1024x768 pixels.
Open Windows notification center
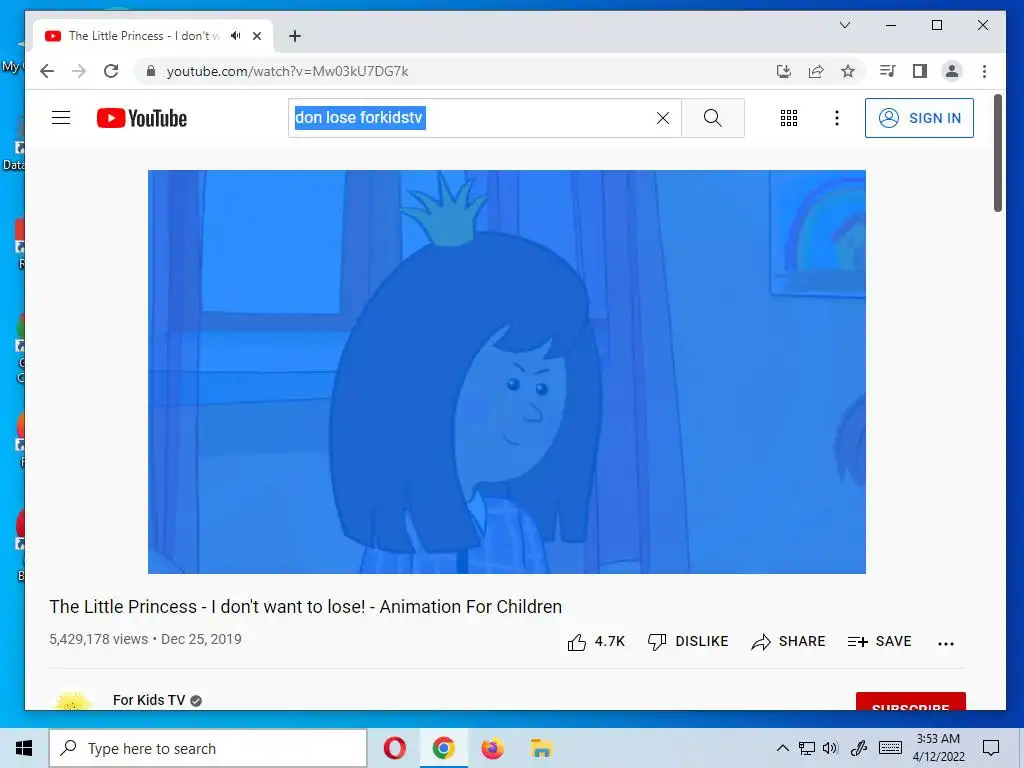(991, 748)
